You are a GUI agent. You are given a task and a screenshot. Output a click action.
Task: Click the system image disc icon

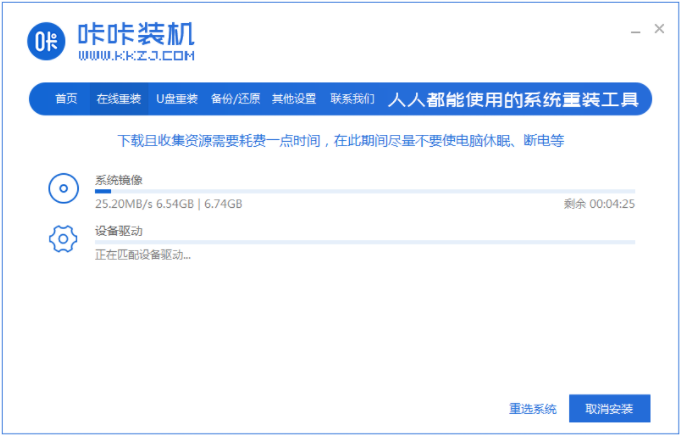(63, 187)
